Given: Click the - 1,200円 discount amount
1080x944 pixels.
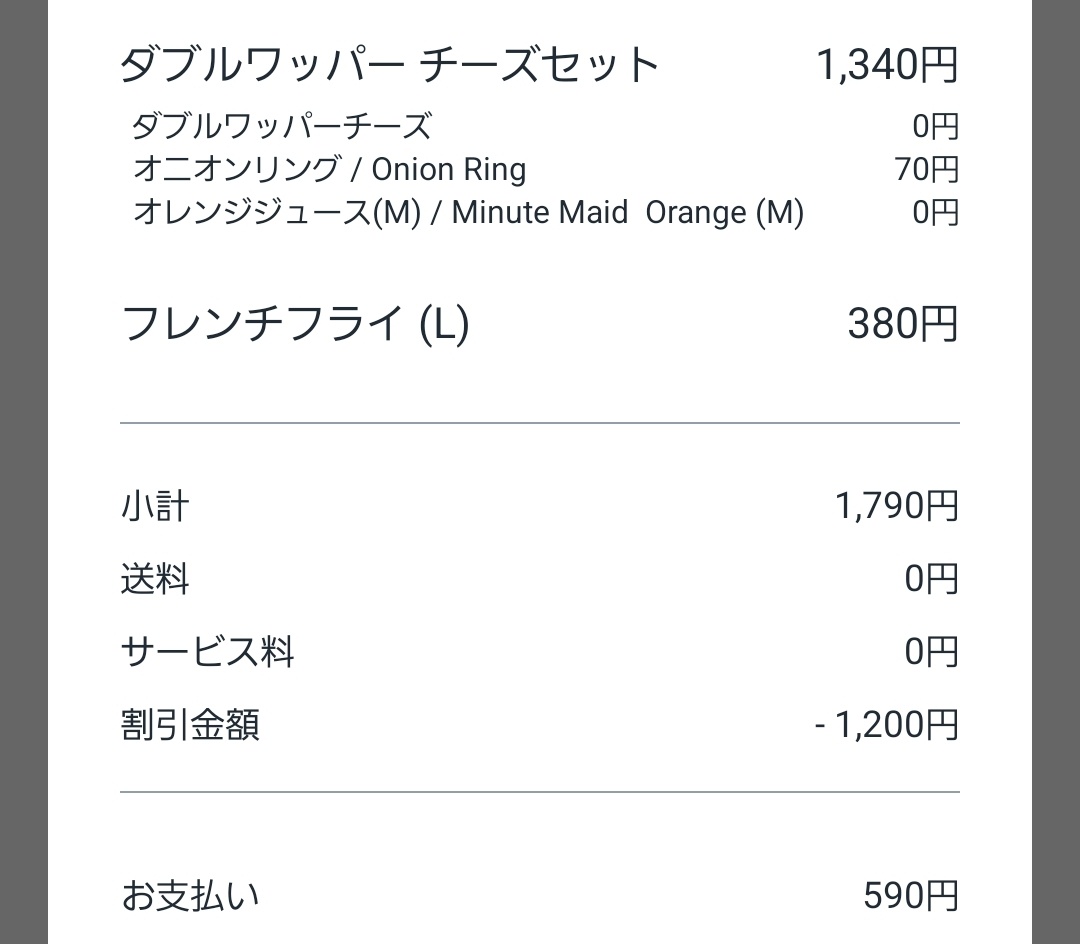Looking at the screenshot, I should click(886, 725).
